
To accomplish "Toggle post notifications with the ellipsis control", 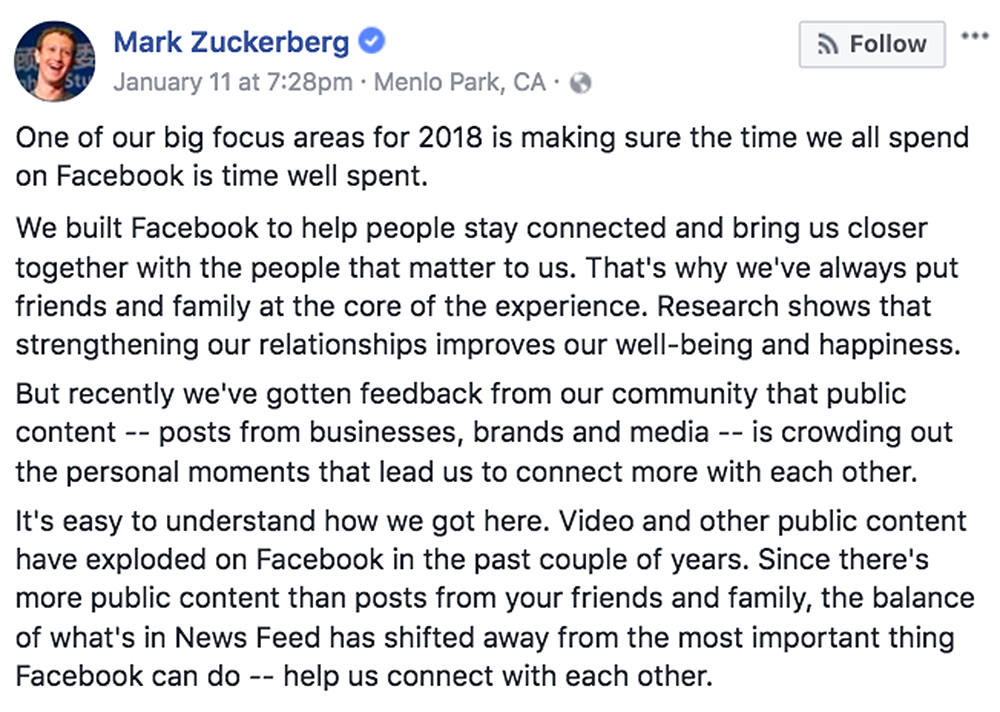I will click(977, 36).
